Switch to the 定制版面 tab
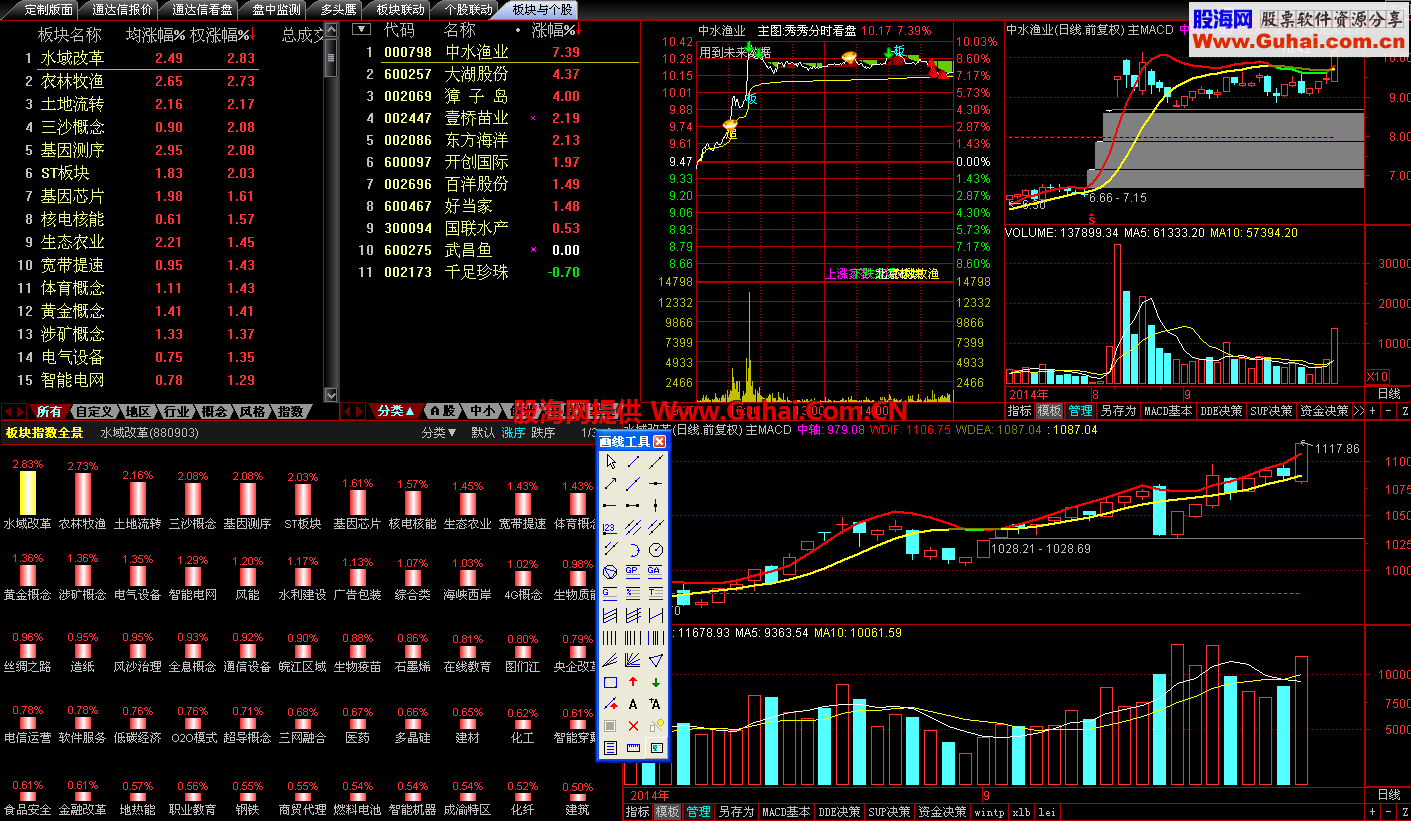The image size is (1411, 821). coord(48,9)
